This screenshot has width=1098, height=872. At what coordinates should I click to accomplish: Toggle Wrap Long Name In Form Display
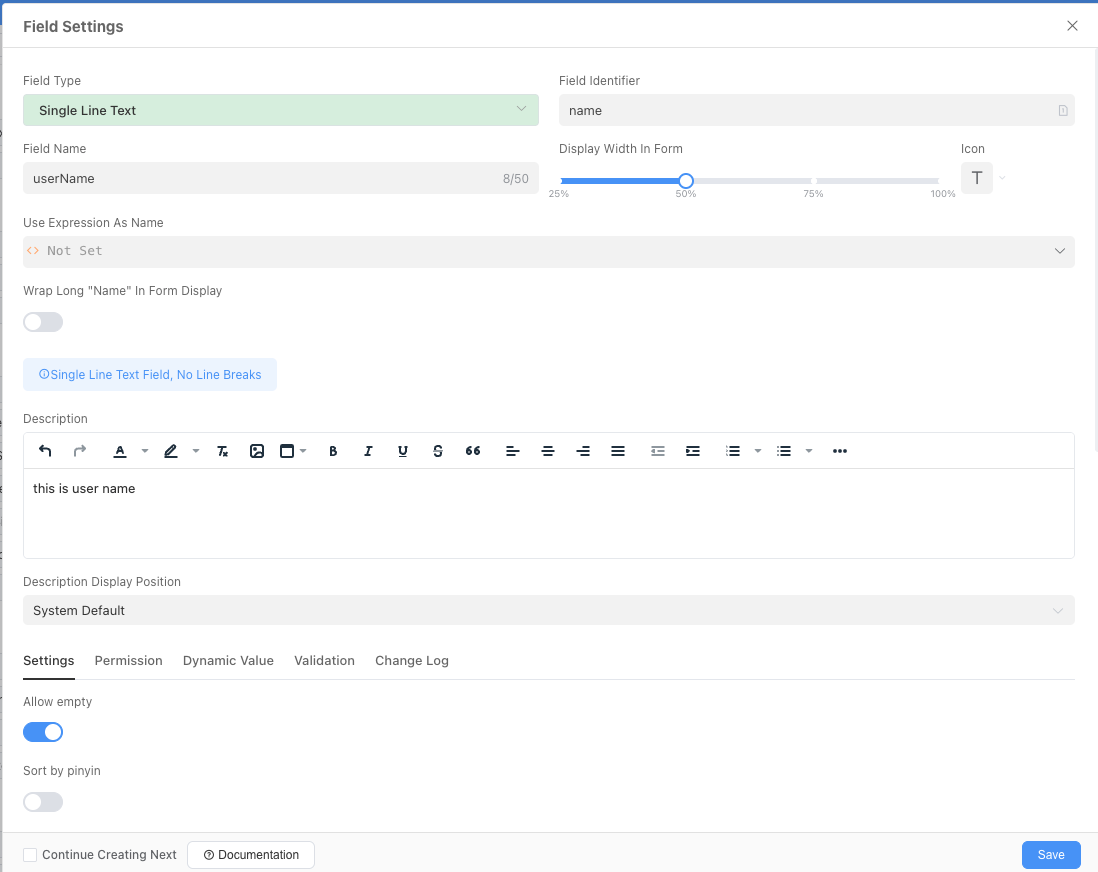tap(43, 322)
